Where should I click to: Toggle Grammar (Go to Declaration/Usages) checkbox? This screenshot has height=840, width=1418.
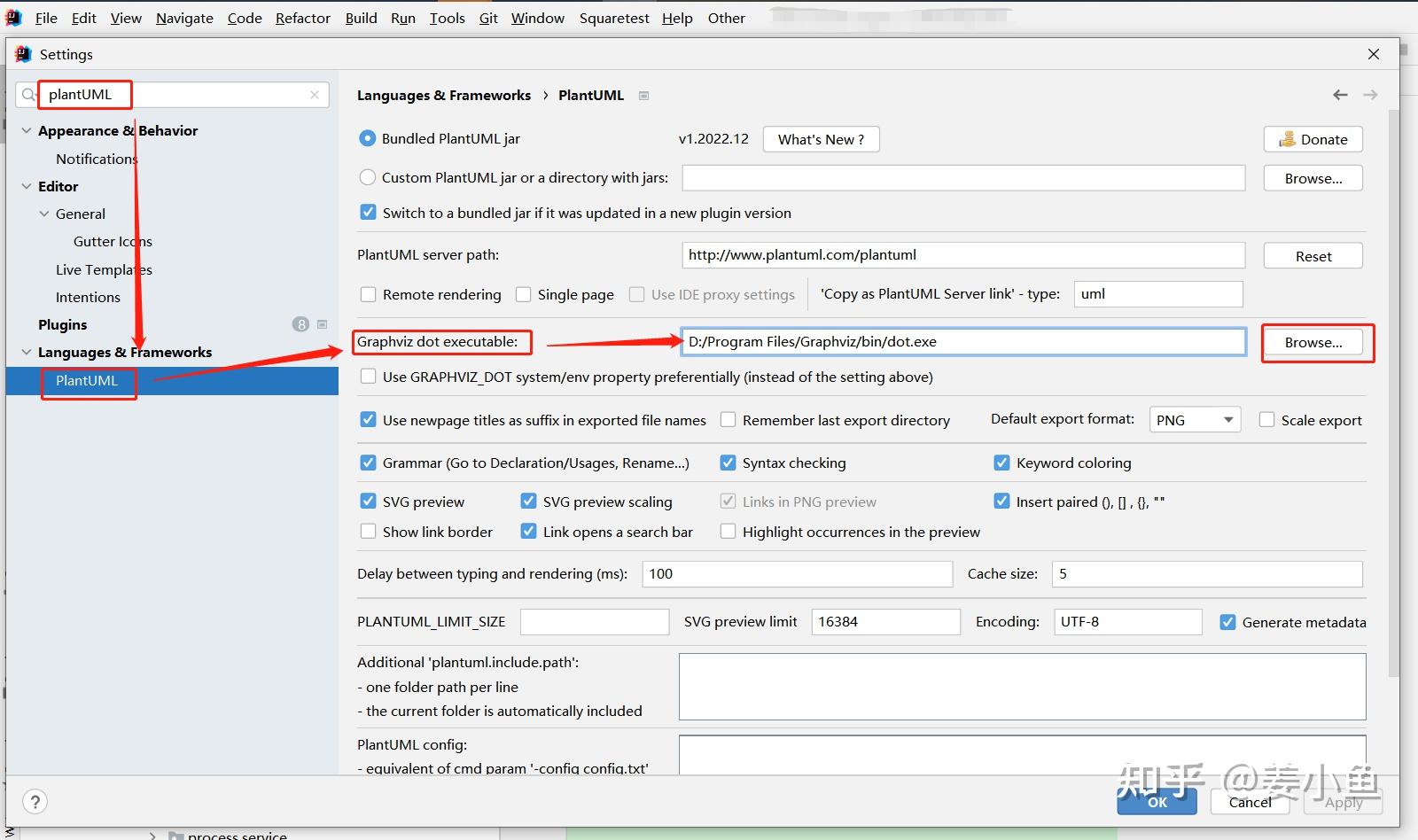click(368, 463)
